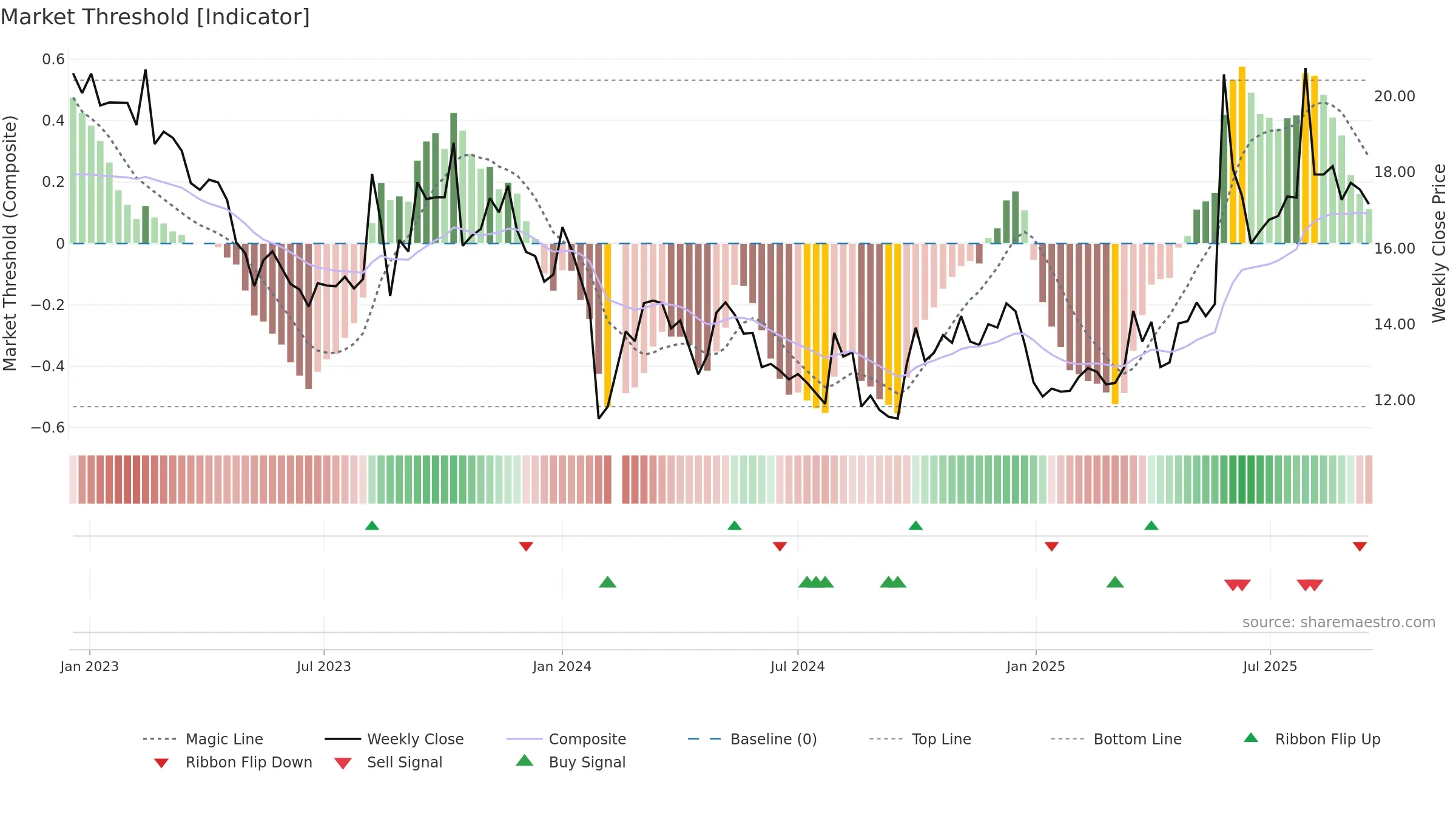Click the Baseline (0) dashed blue sample in the legend

click(x=705, y=739)
